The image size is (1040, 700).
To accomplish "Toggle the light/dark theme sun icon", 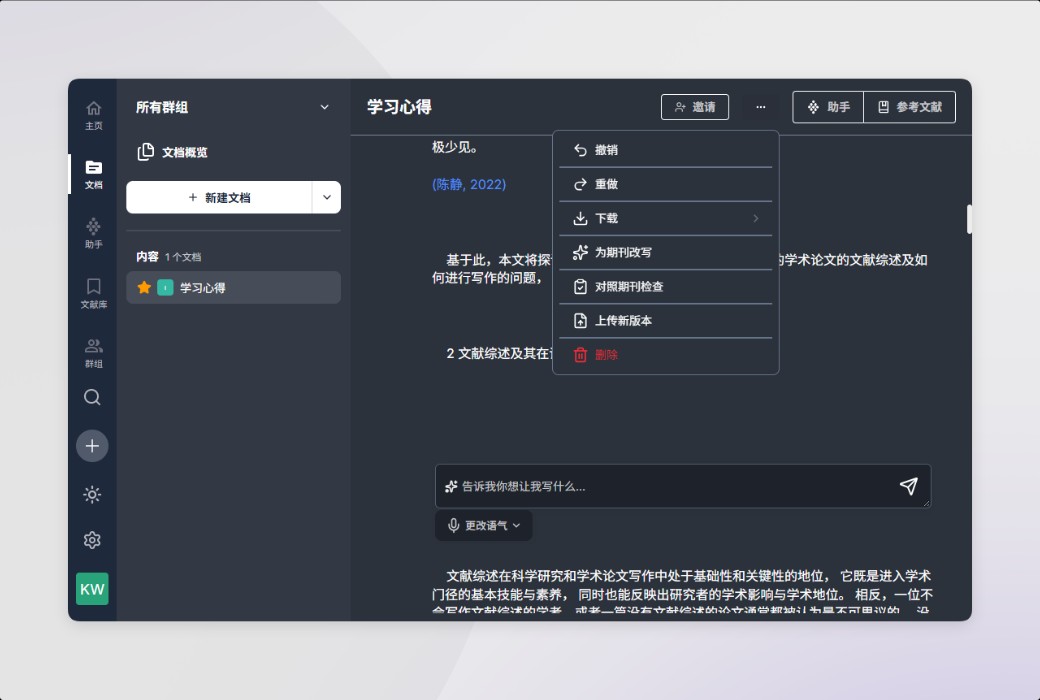I will tap(92, 494).
